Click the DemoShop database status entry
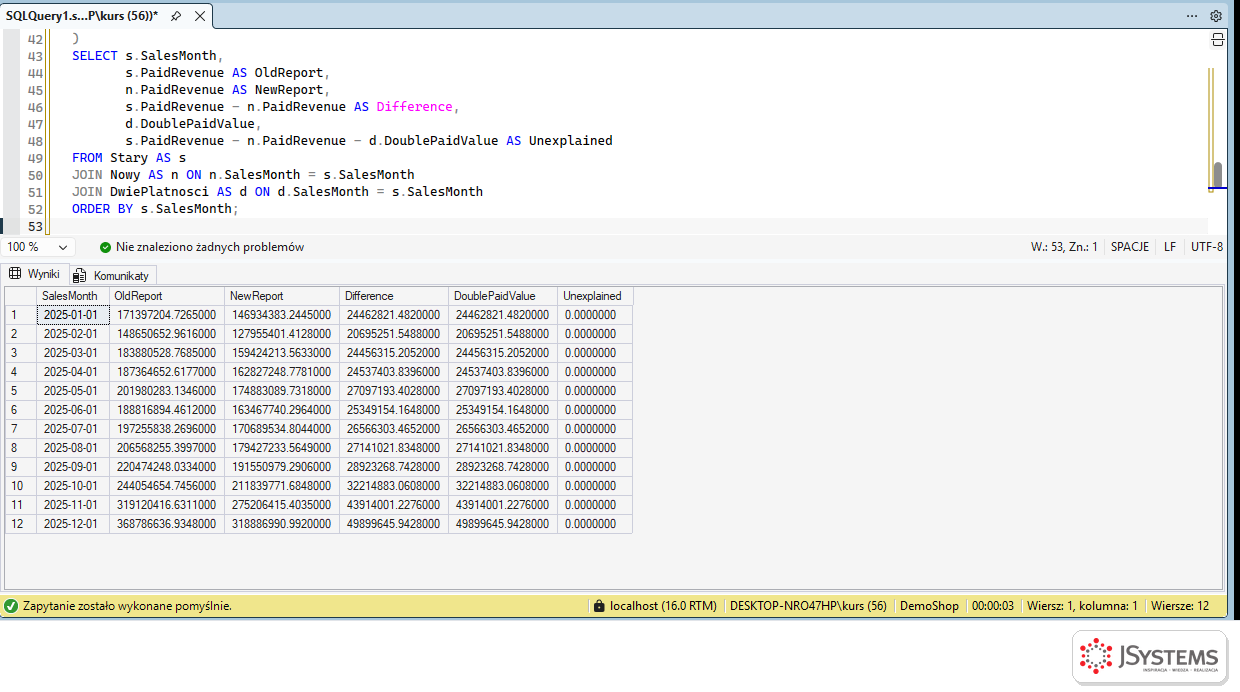Screen dimensions: 1240x692 click(929, 606)
